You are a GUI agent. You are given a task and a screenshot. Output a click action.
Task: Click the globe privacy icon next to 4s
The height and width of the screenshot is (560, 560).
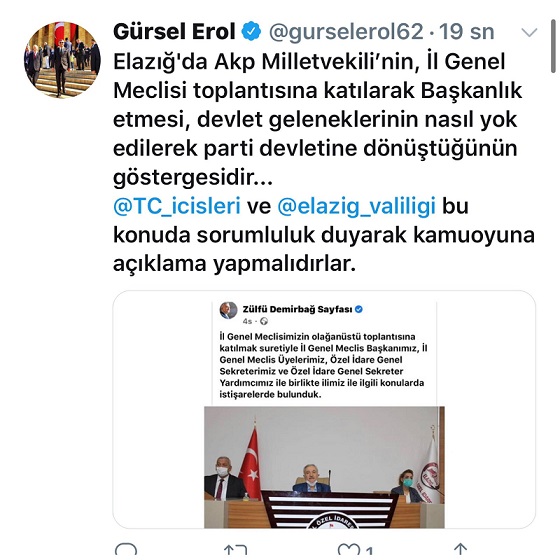coord(264,321)
